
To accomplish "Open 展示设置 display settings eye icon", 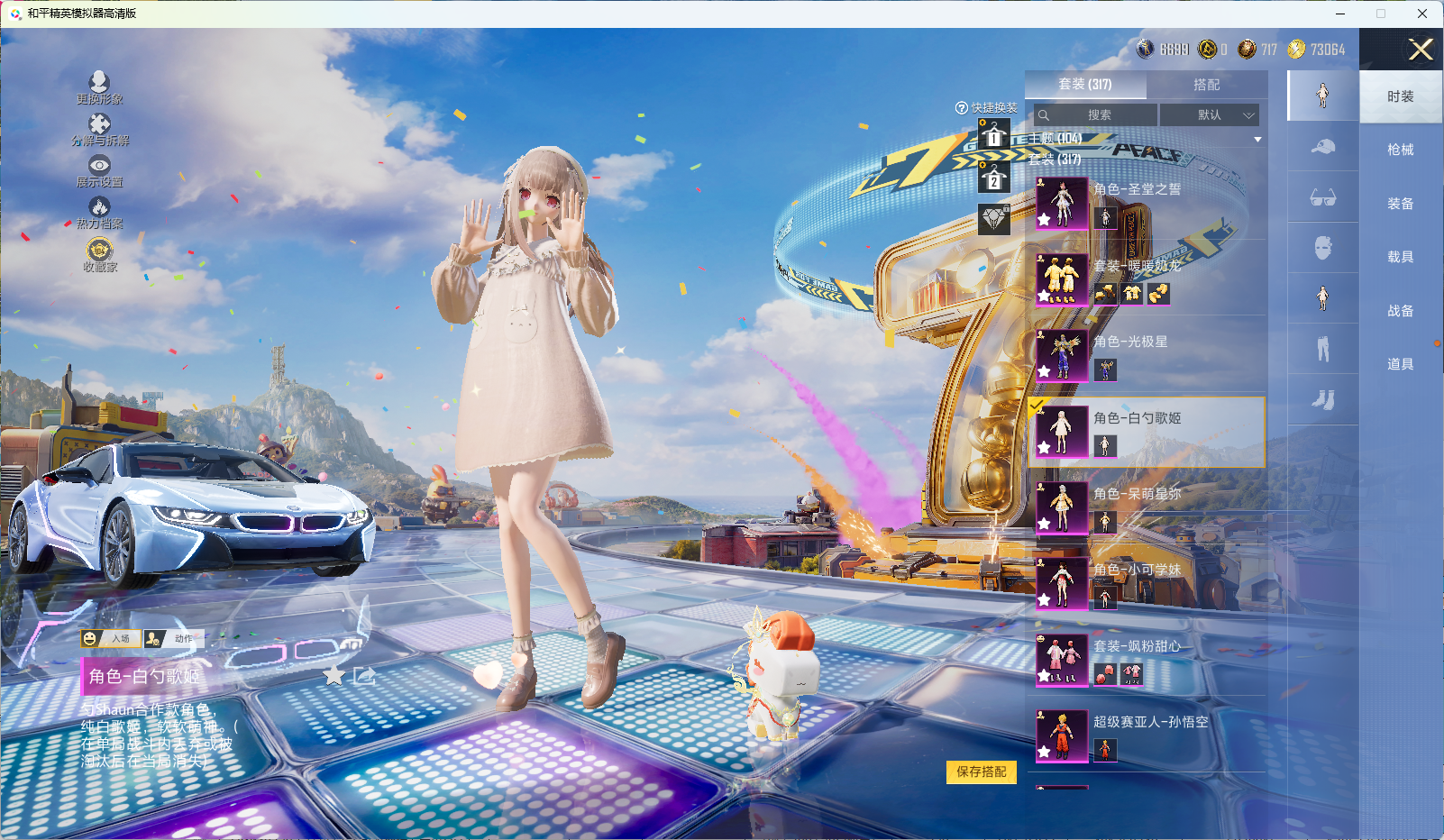I will coord(99,171).
